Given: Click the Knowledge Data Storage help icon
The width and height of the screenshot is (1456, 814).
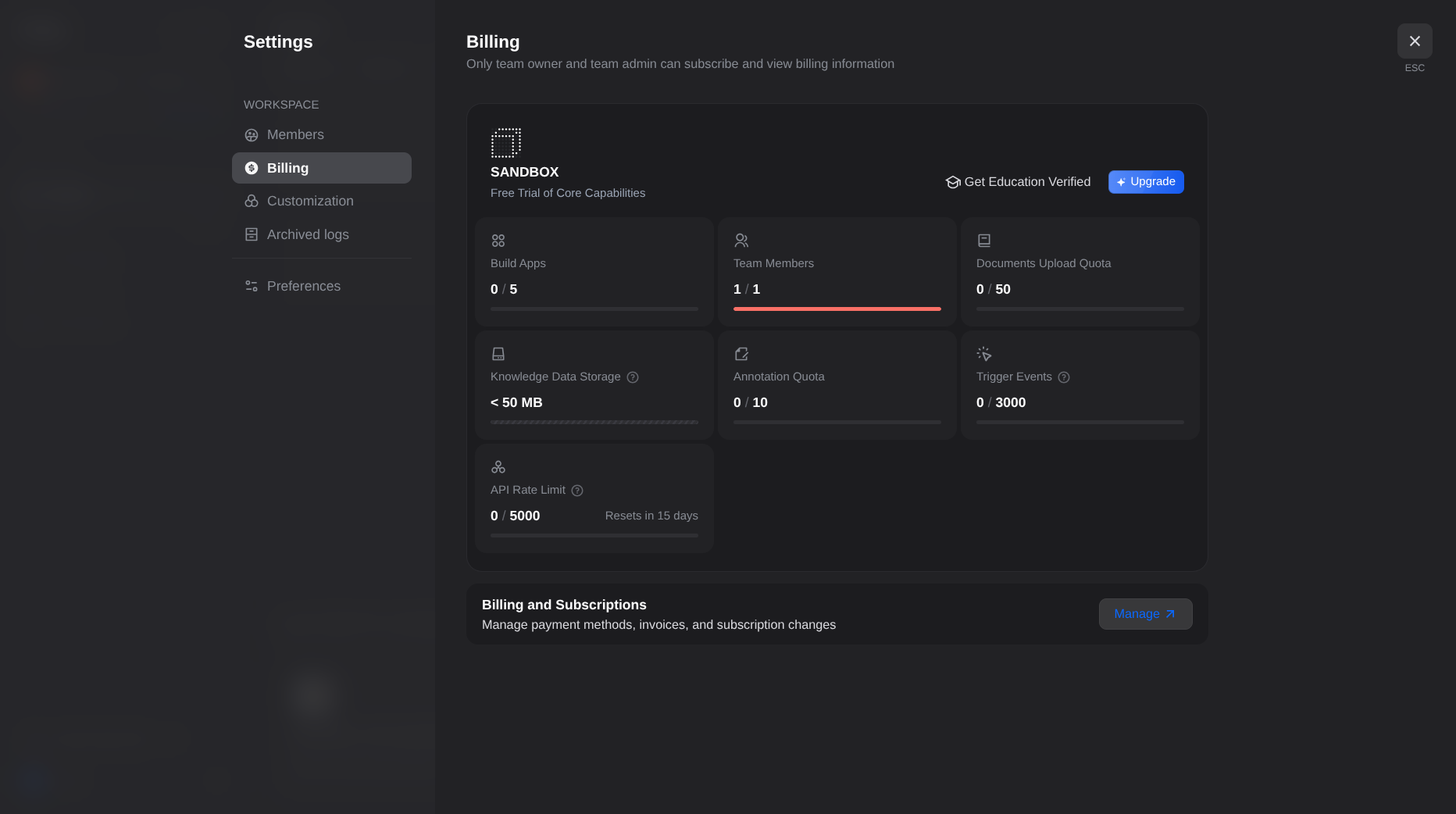Looking at the screenshot, I should (x=633, y=377).
